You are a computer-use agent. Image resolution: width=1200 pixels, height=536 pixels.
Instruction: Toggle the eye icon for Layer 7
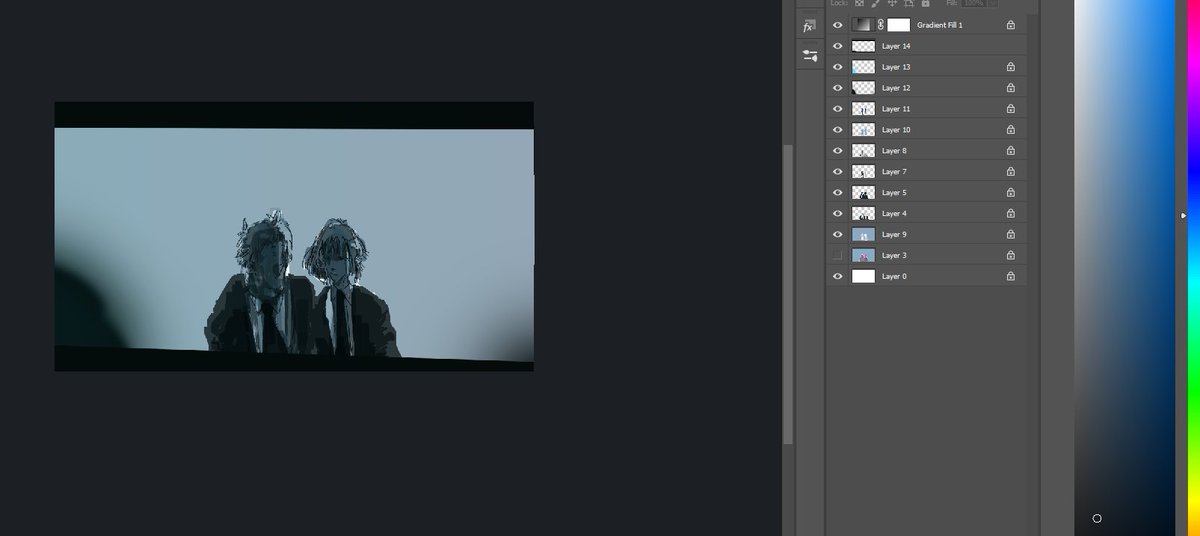[838, 172]
